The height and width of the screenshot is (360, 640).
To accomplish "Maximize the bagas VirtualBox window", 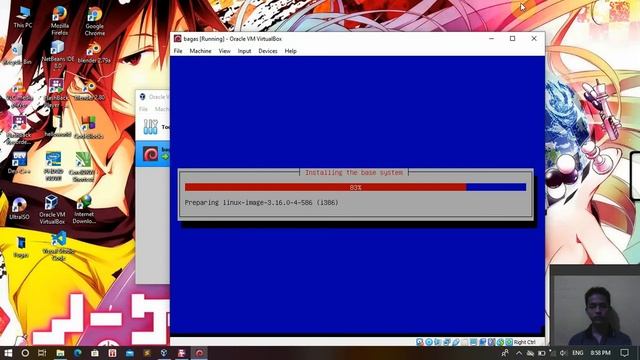I will pos(513,38).
